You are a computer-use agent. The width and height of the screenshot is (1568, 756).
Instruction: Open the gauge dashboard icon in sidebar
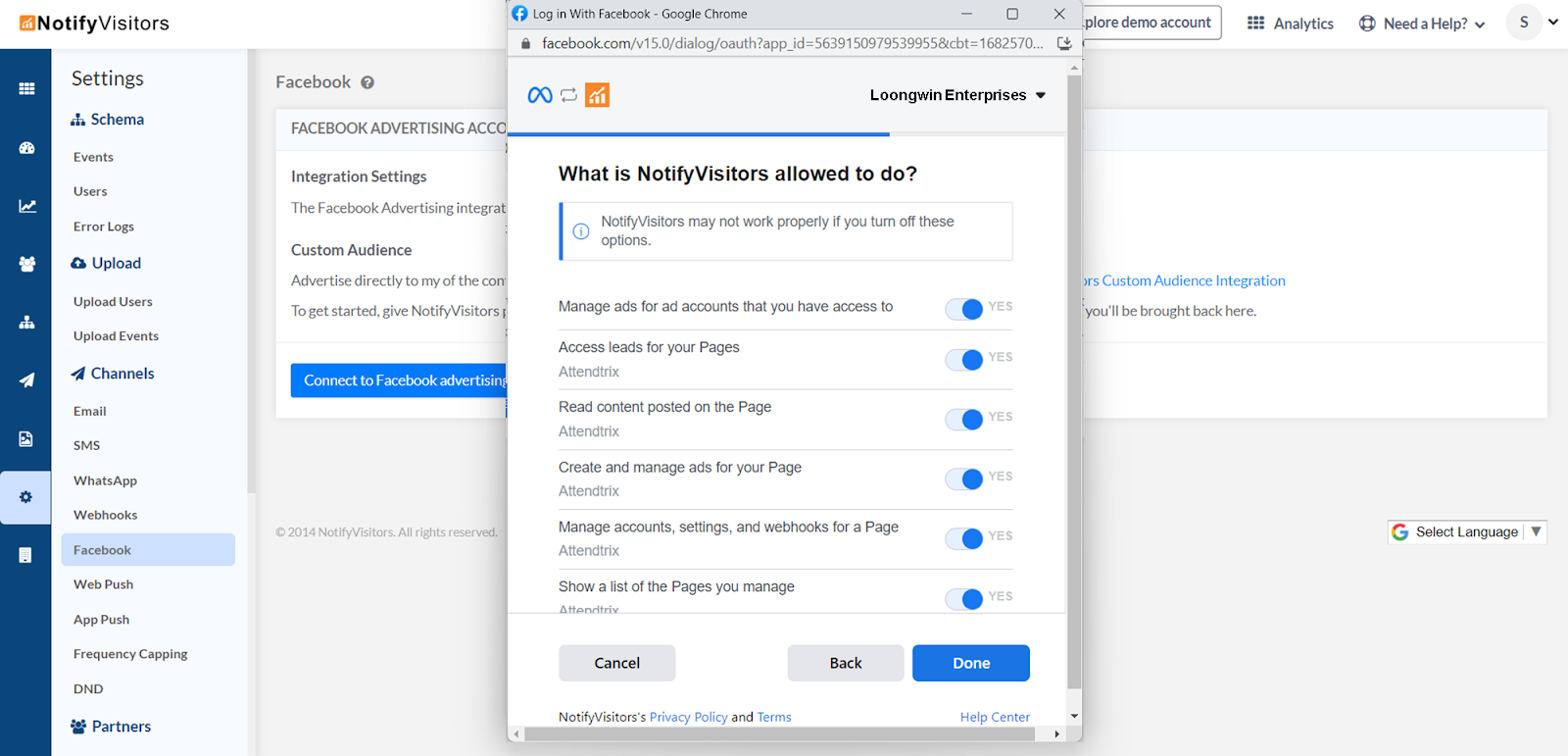[x=26, y=148]
